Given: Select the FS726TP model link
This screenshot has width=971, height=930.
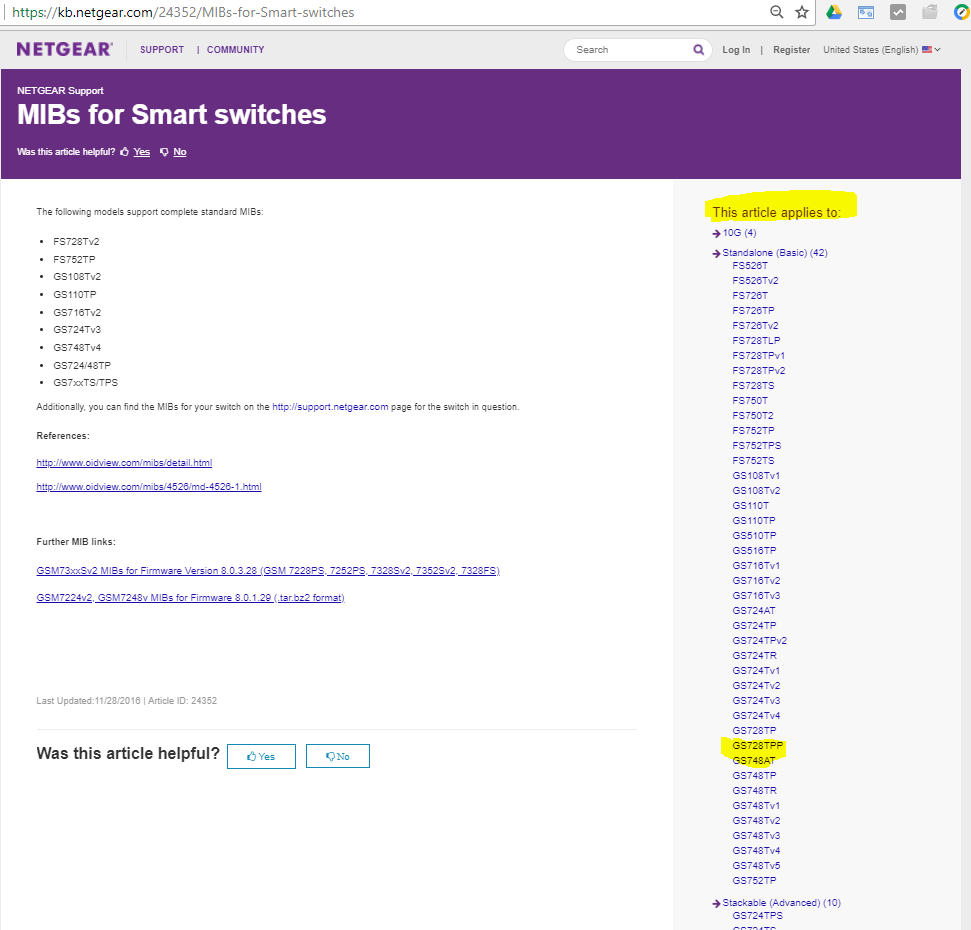Looking at the screenshot, I should tap(753, 310).
